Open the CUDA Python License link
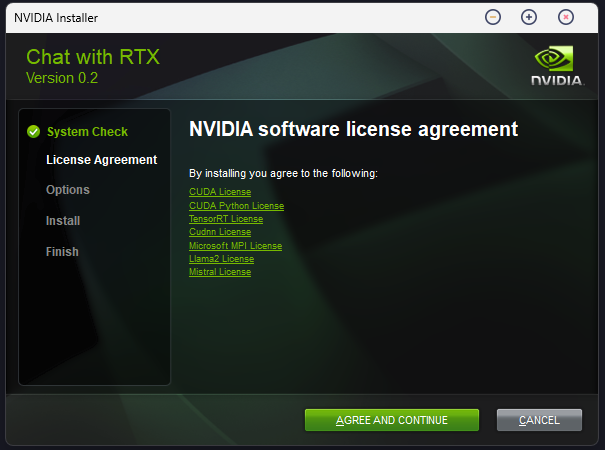 236,206
